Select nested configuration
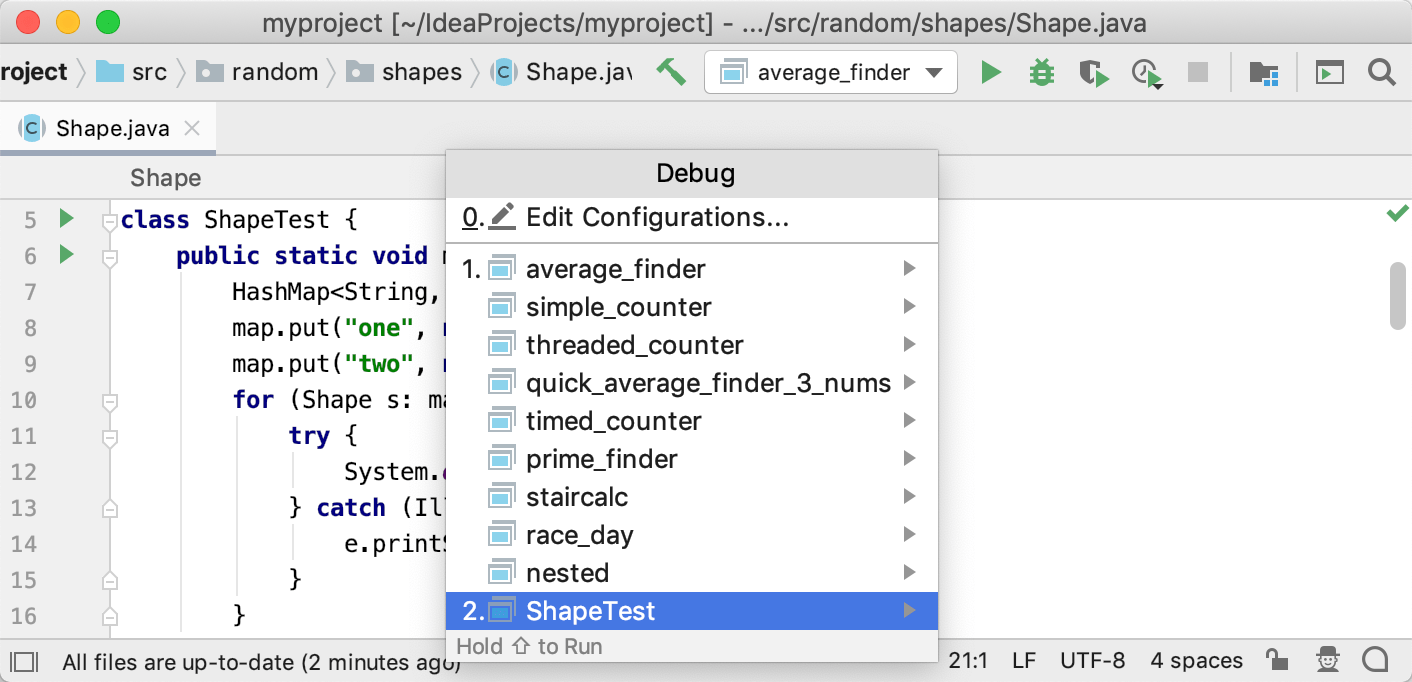The height and width of the screenshot is (682, 1412). point(692,573)
